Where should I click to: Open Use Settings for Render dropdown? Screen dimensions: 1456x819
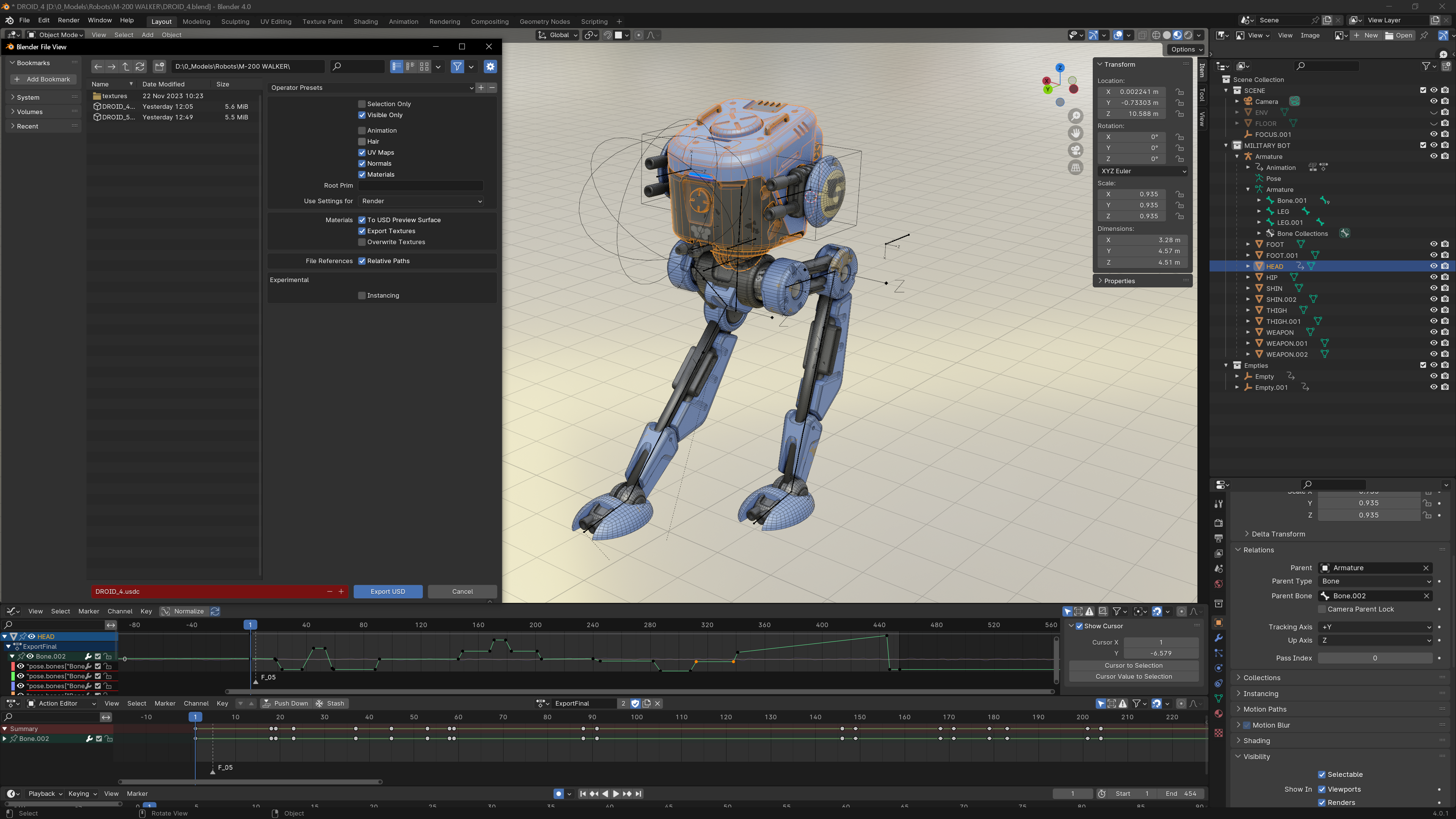(421, 201)
